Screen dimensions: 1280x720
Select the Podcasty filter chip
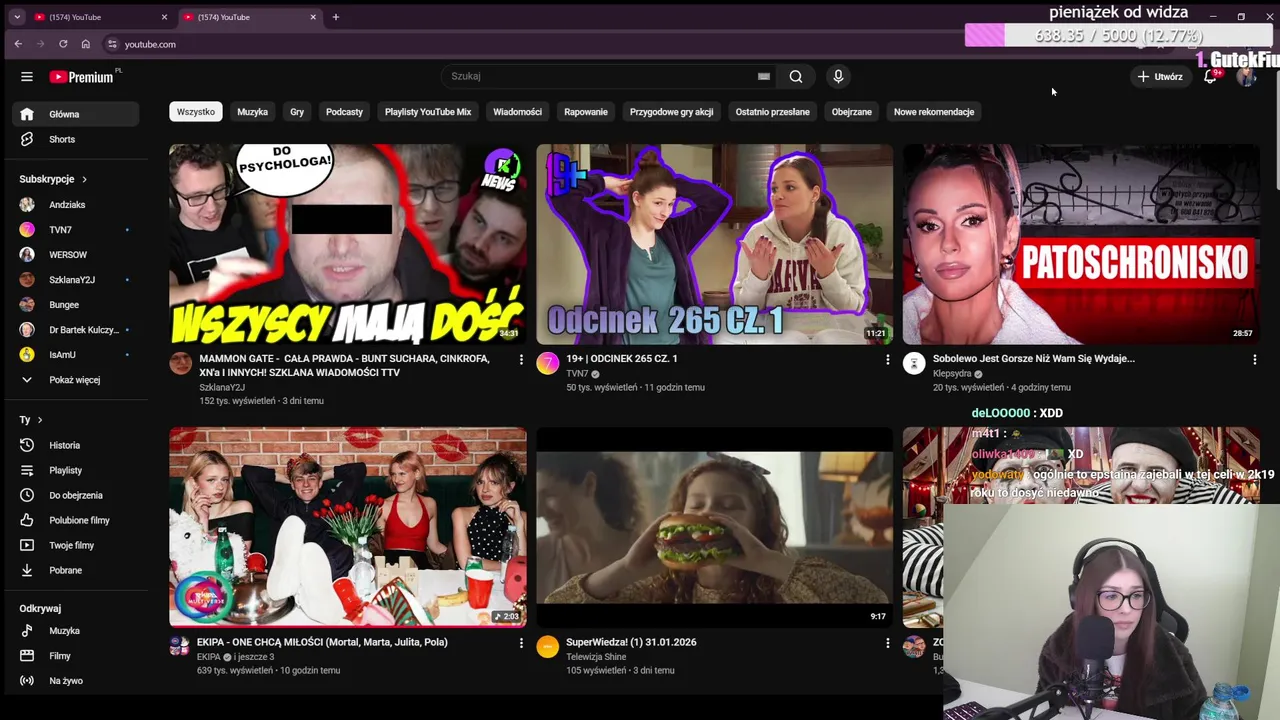pos(344,112)
